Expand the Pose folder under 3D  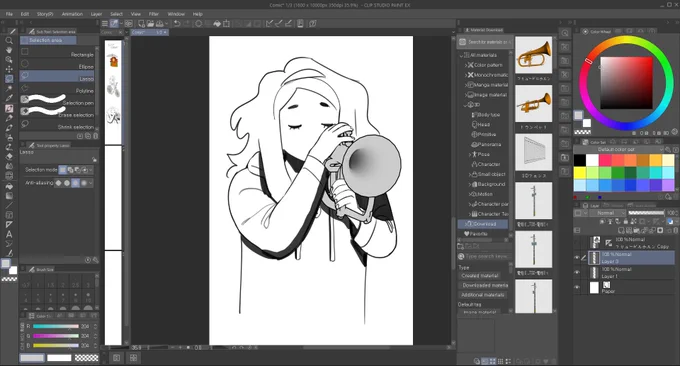[x=470, y=154]
